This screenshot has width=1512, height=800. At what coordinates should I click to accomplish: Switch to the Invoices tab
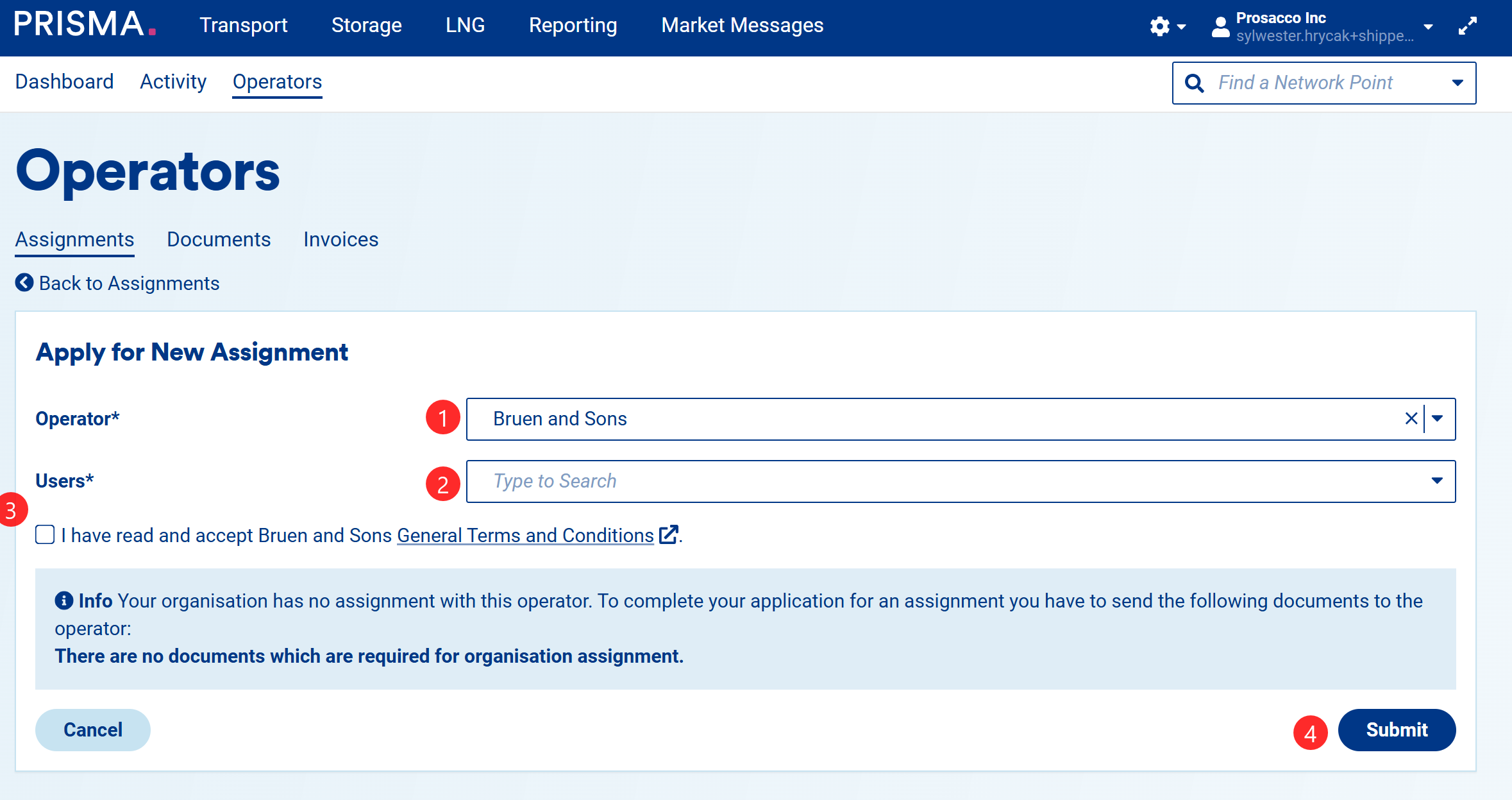tap(340, 239)
